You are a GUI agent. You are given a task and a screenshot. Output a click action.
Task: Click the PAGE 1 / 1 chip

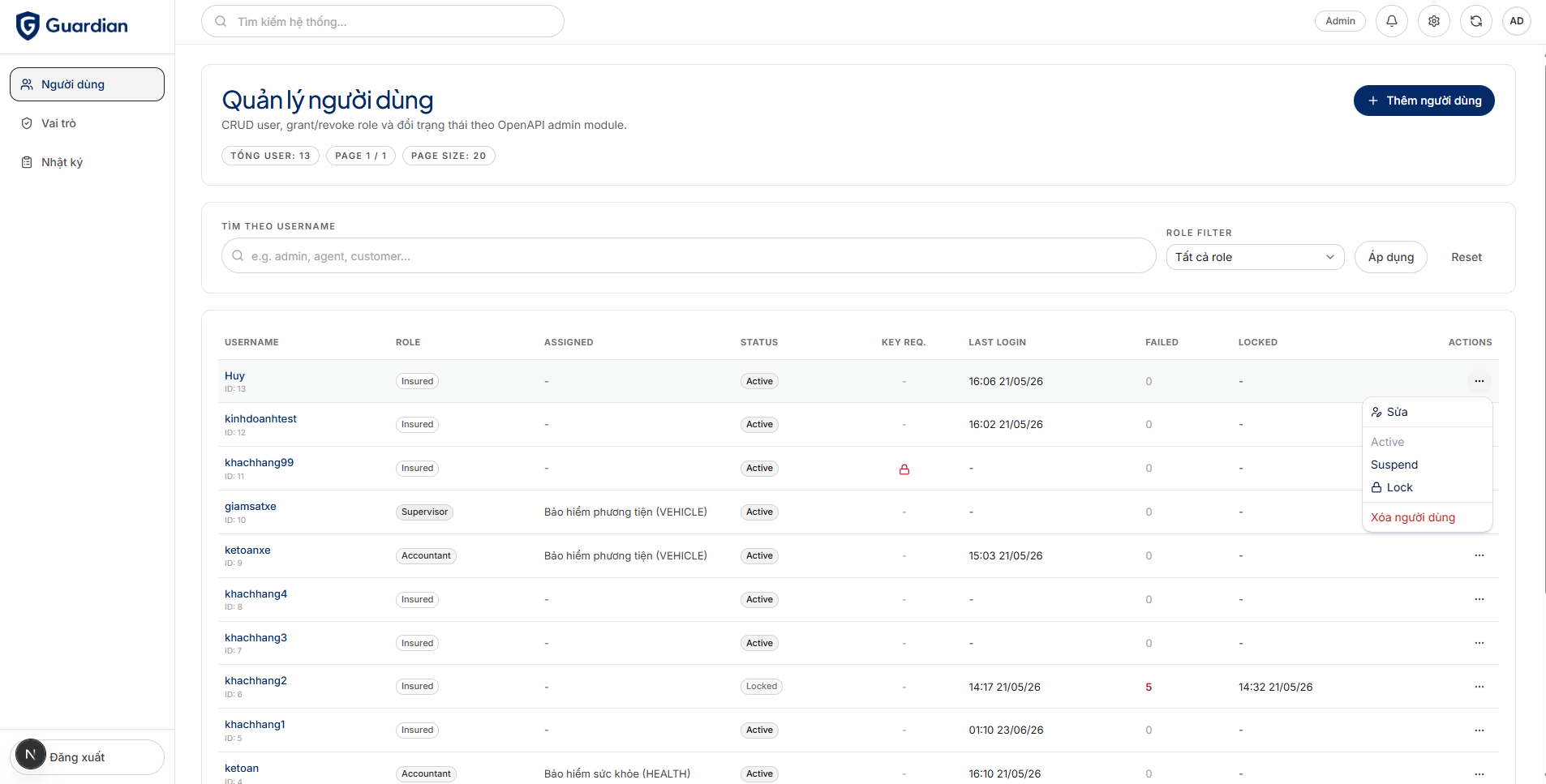[361, 156]
